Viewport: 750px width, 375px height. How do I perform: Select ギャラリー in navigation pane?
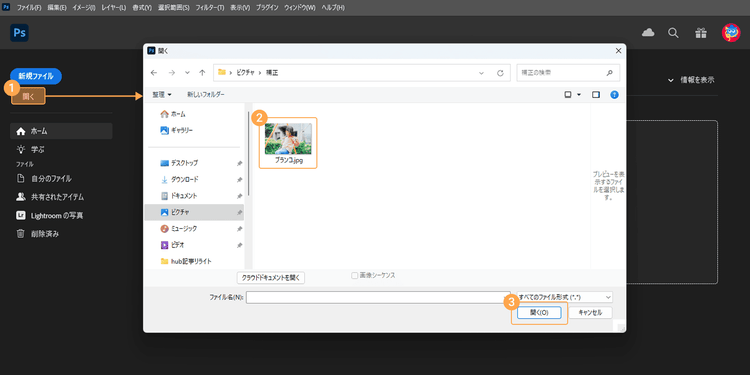click(x=176, y=130)
